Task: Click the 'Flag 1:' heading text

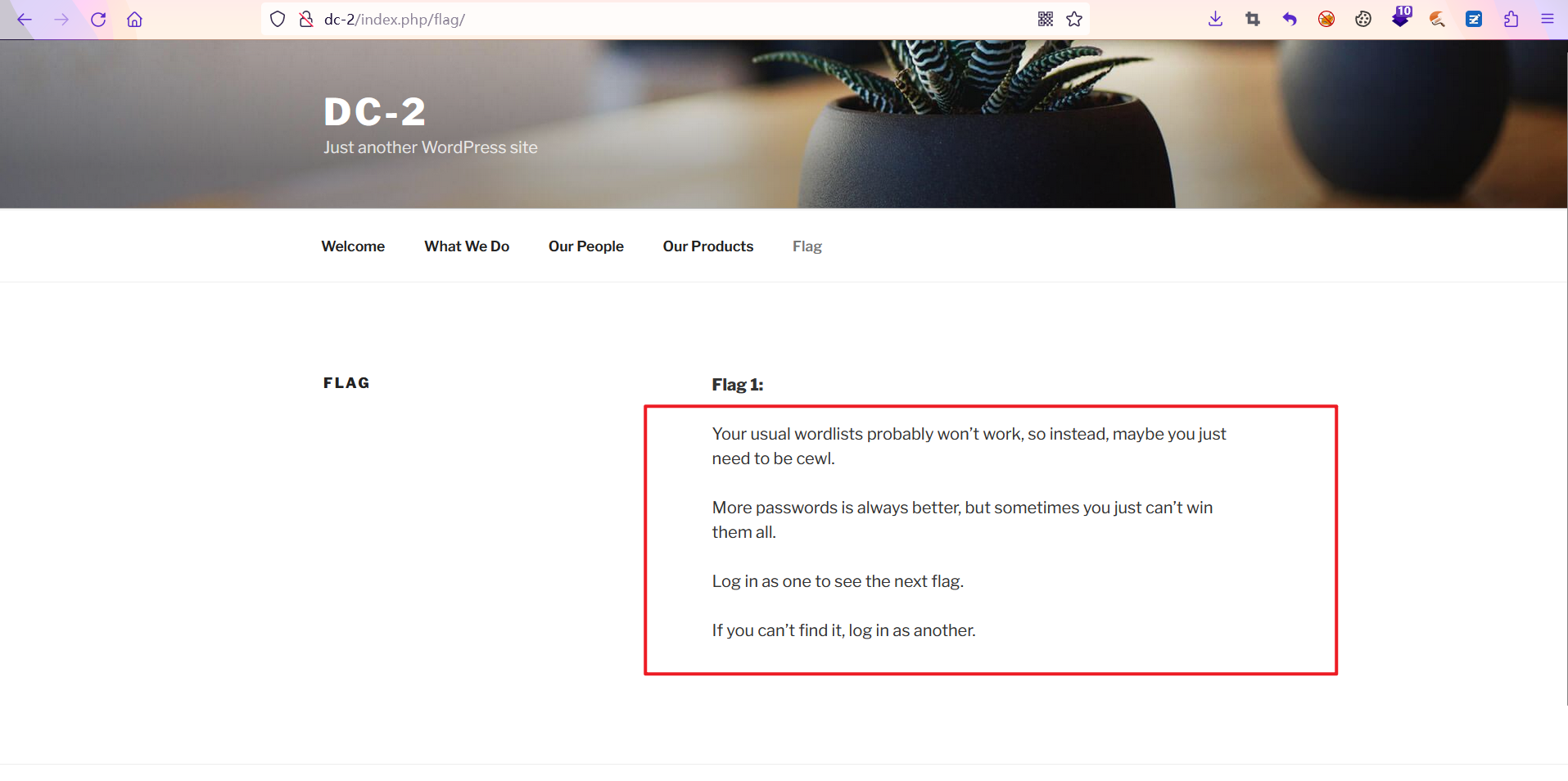Action: coord(738,385)
